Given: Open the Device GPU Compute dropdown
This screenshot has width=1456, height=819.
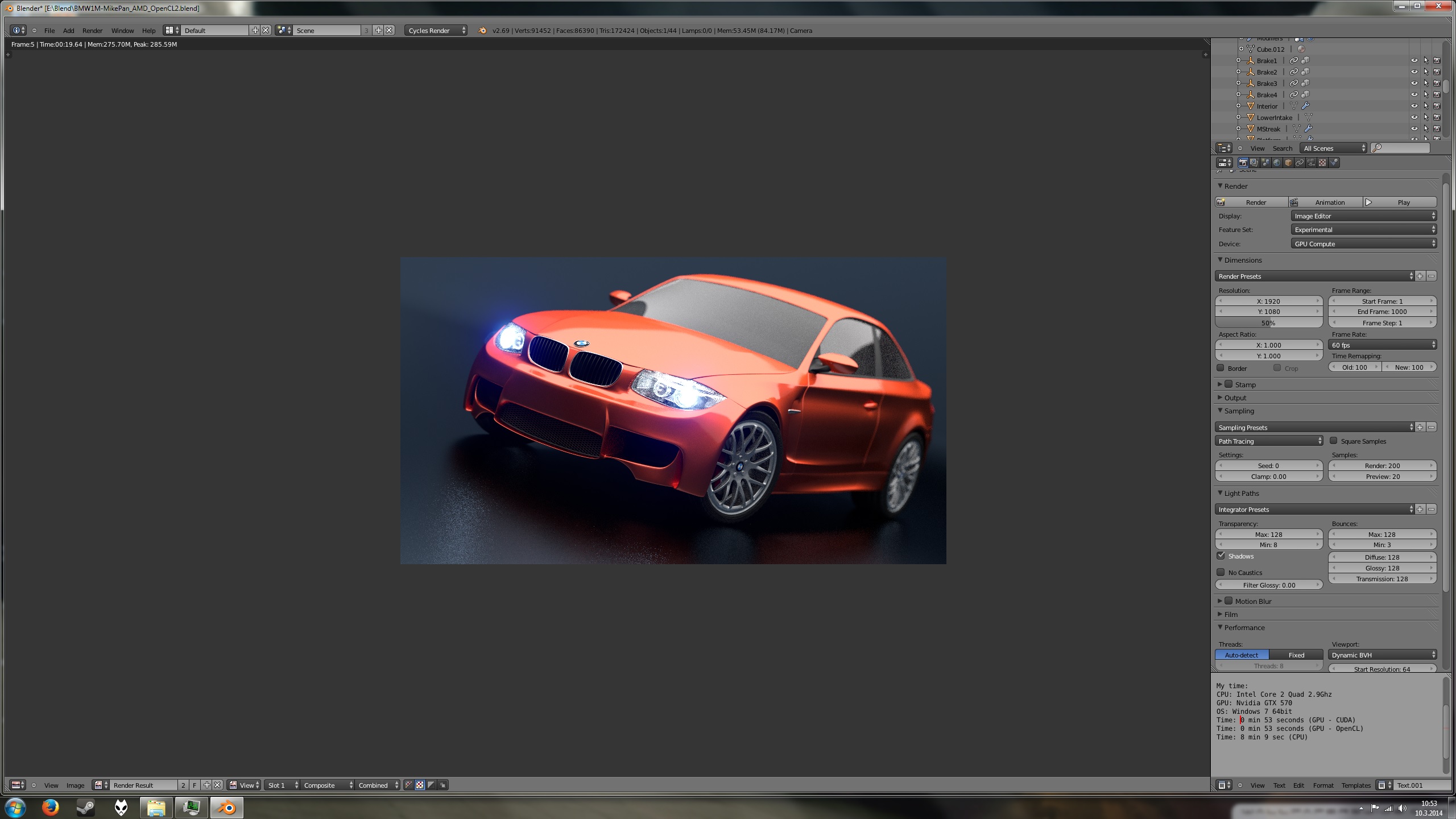Looking at the screenshot, I should coord(1364,243).
